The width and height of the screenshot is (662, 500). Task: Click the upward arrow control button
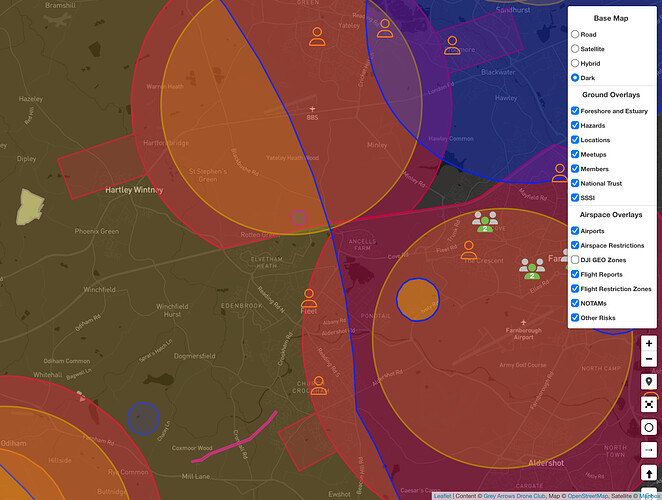(649, 473)
